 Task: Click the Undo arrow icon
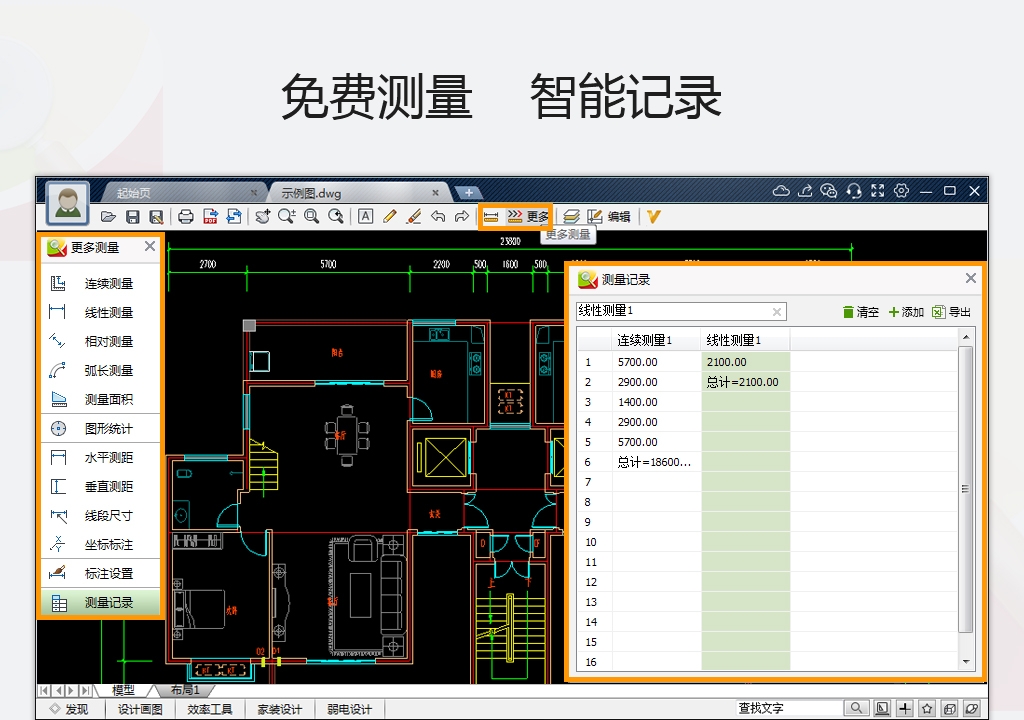click(440, 215)
